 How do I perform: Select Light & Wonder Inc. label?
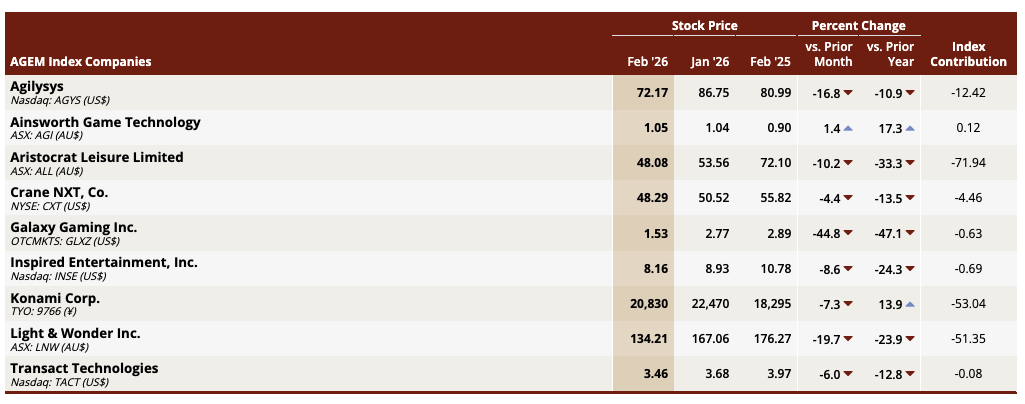pyautogui.click(x=75, y=333)
